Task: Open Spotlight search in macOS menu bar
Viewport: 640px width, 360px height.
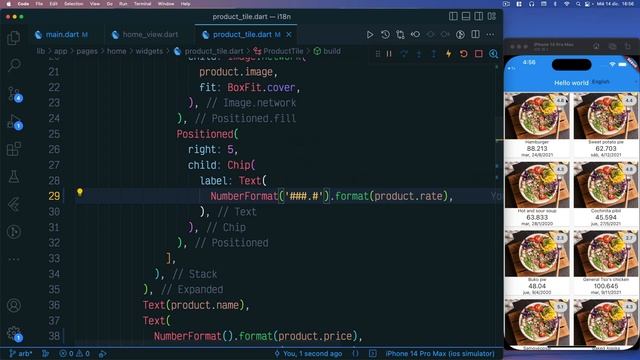Action: click(x=578, y=4)
